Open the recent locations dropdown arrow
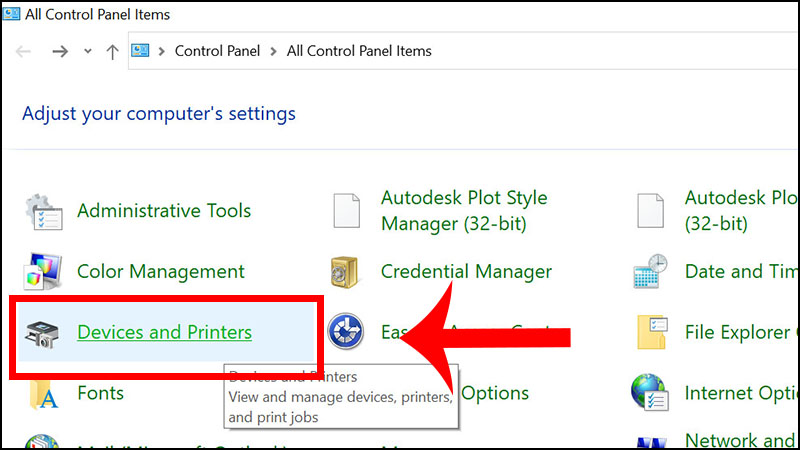 [x=88, y=51]
